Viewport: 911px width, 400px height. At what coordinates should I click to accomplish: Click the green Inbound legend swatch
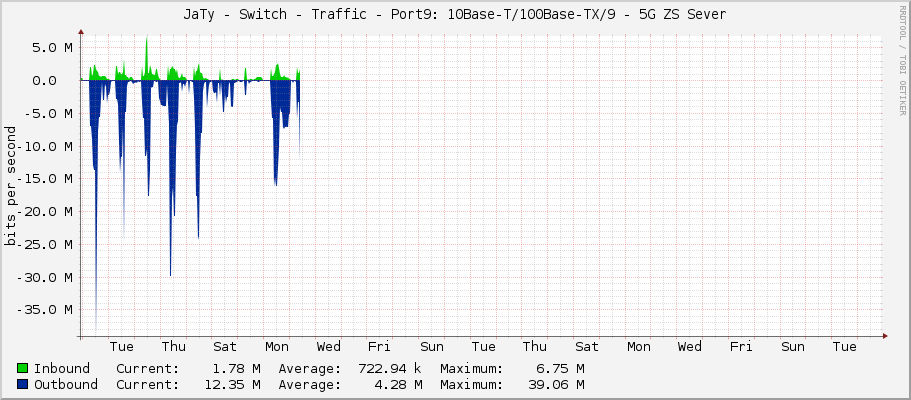tap(23, 369)
